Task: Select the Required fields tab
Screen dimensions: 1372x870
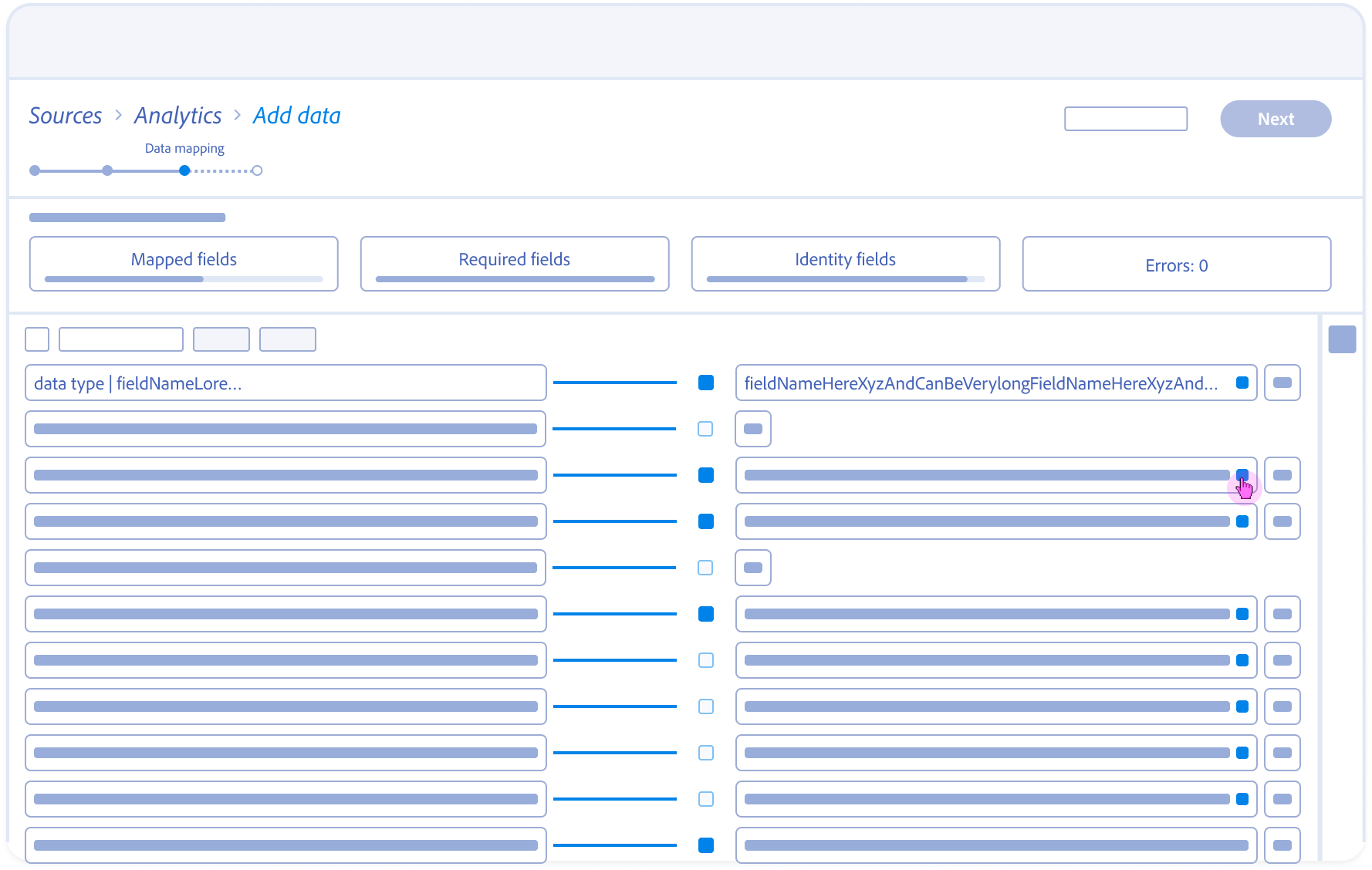Action: (x=515, y=264)
